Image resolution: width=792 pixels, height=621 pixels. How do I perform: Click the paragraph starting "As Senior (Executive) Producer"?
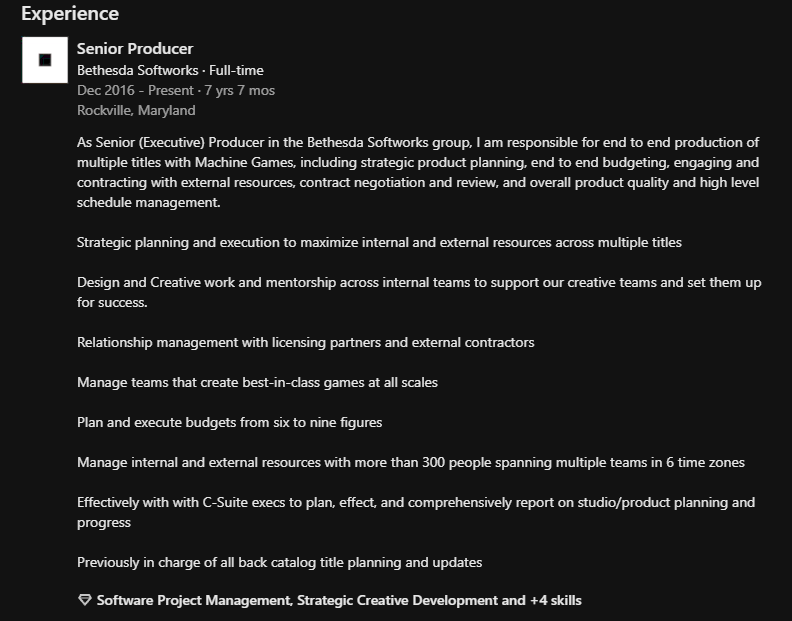pyautogui.click(x=417, y=172)
